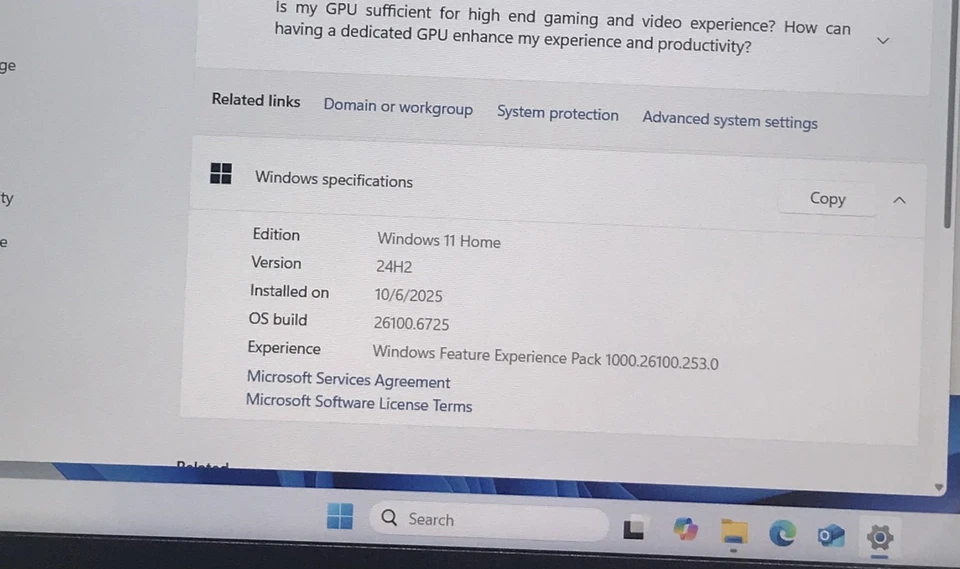Click the Related links label
This screenshot has height=569, width=960.
[256, 100]
